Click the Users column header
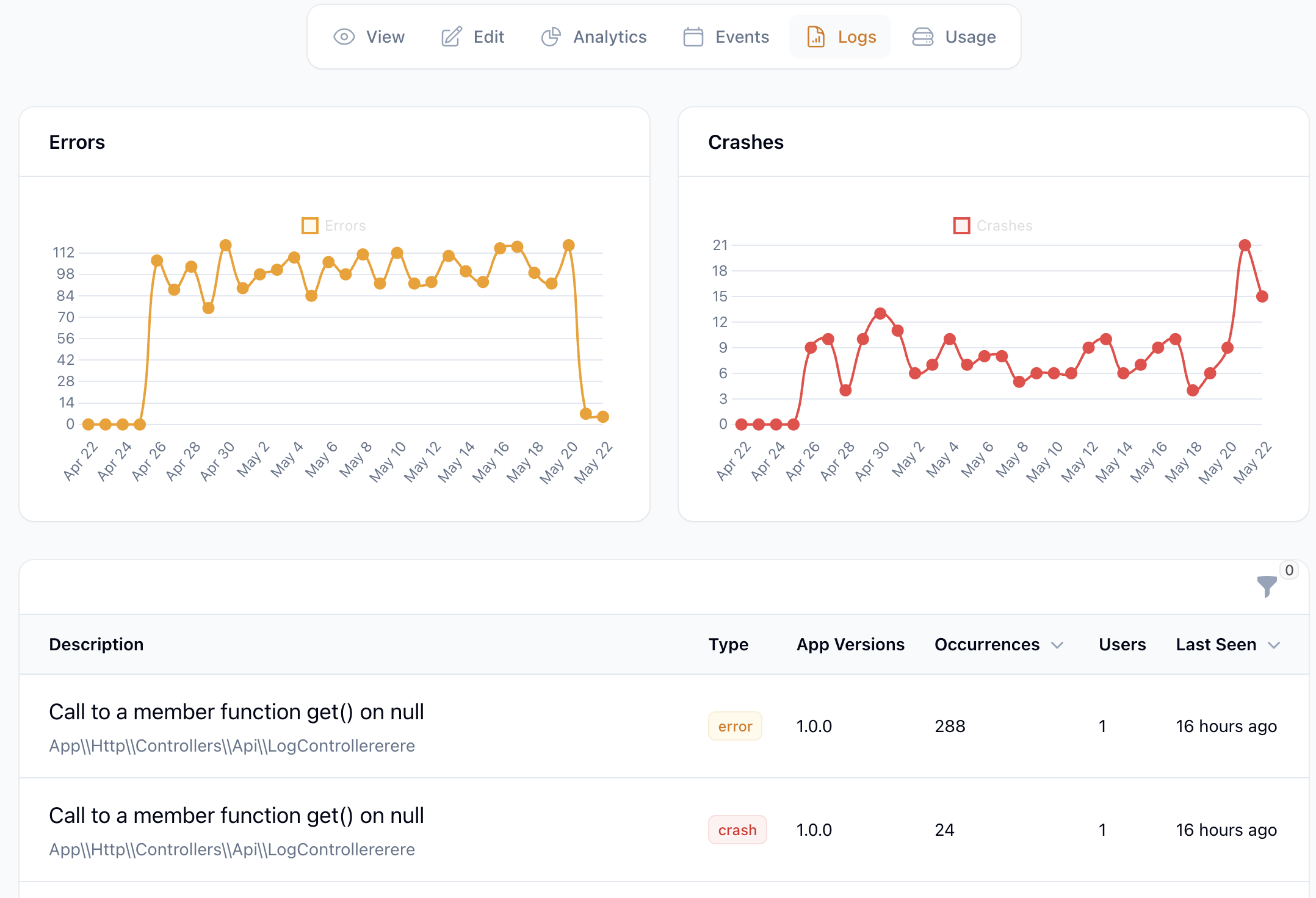The image size is (1316, 898). point(1122,645)
